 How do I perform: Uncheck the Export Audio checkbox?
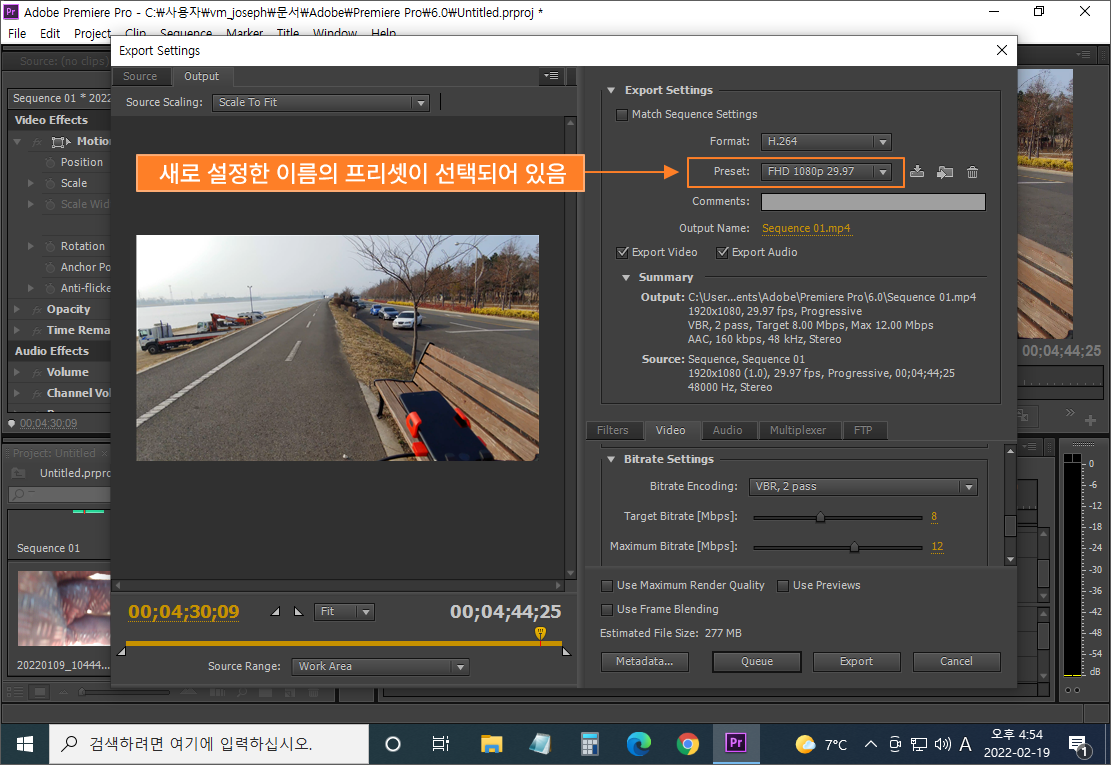(x=723, y=252)
